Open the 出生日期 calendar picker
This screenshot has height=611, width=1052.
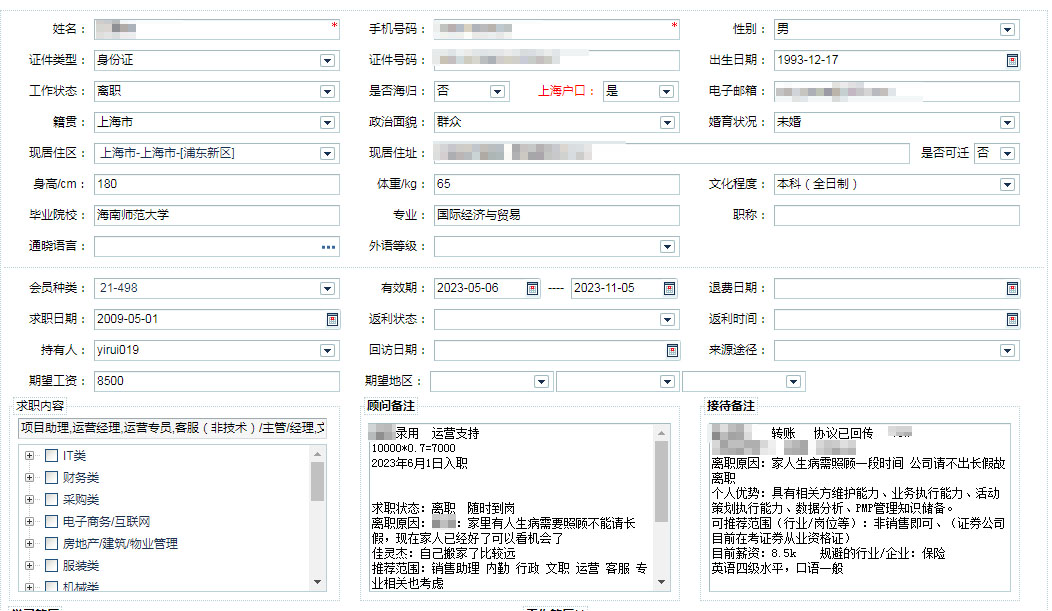pyautogui.click(x=1012, y=60)
